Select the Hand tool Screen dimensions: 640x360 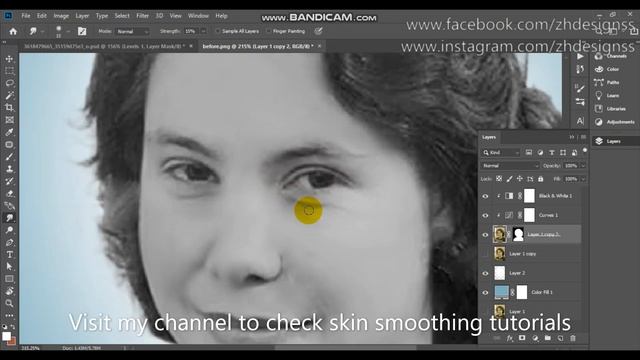[x=9, y=291]
